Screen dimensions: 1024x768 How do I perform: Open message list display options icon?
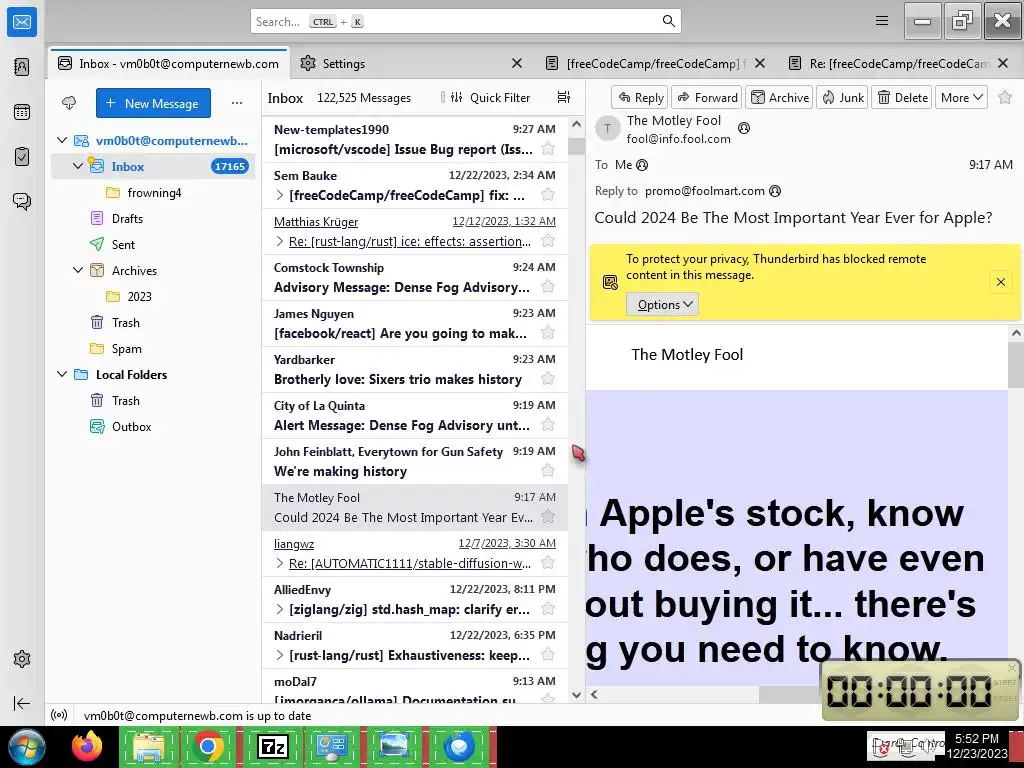click(564, 97)
